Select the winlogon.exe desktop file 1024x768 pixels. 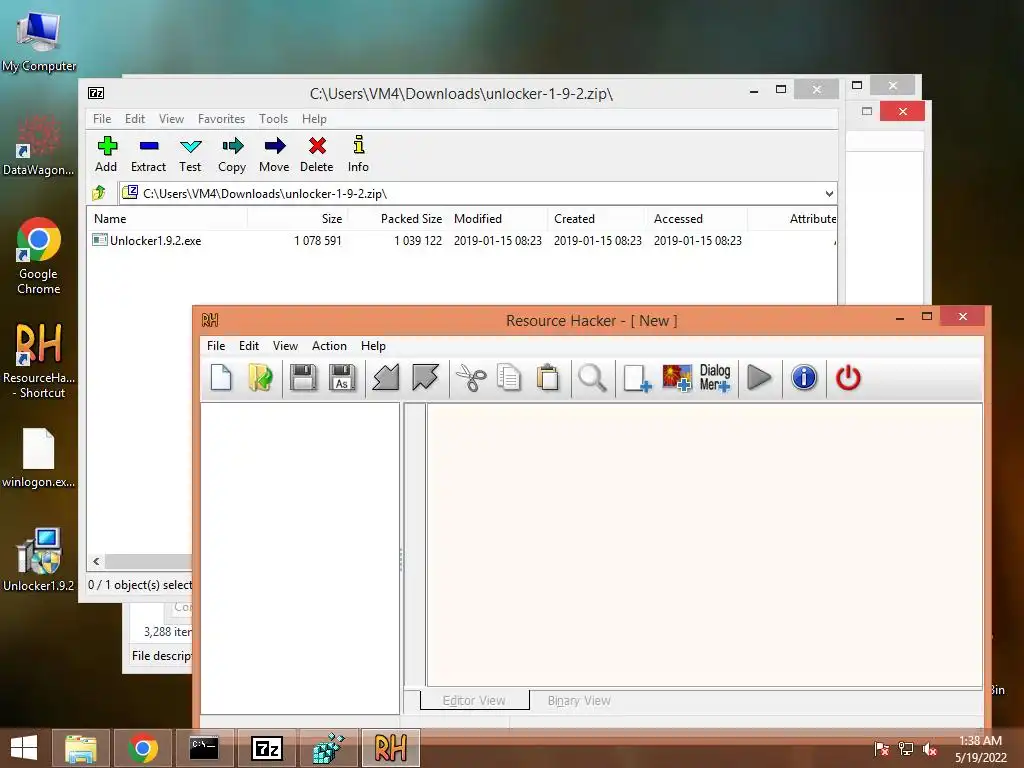[x=38, y=458]
